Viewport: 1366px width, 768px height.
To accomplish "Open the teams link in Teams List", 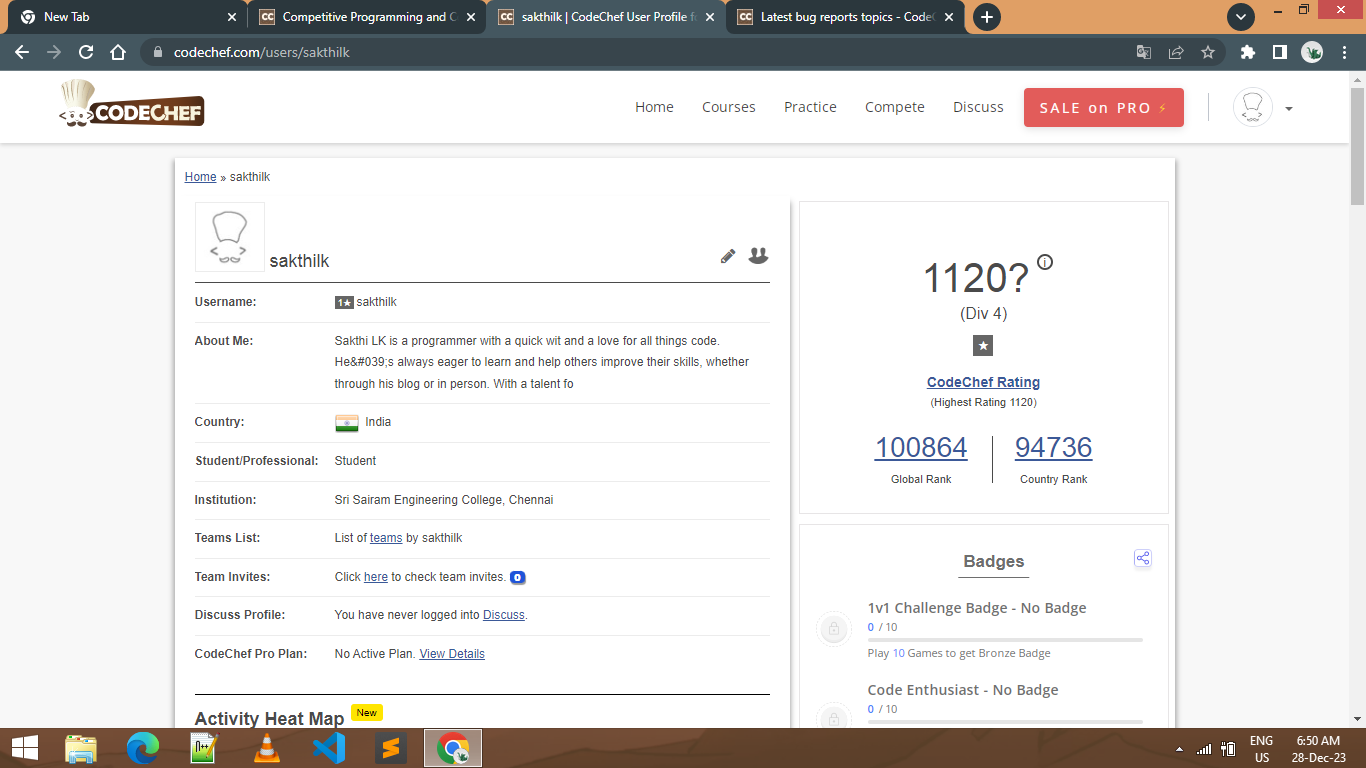I will click(x=386, y=538).
